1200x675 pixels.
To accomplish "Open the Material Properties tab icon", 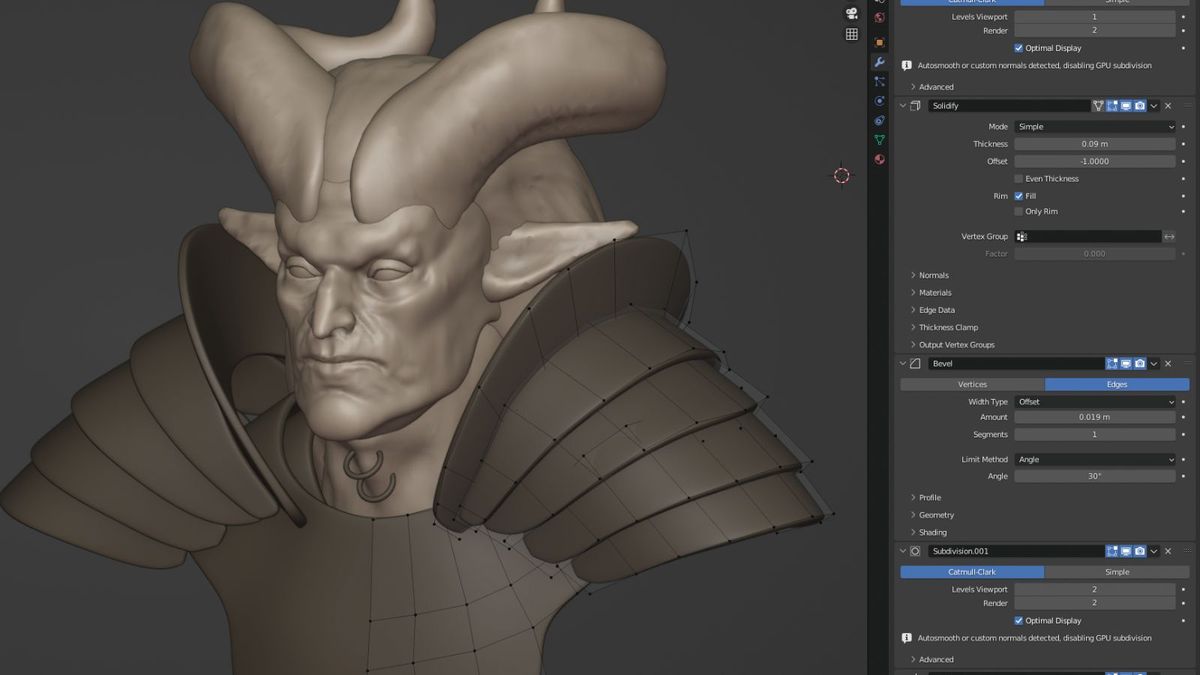I will [879, 158].
